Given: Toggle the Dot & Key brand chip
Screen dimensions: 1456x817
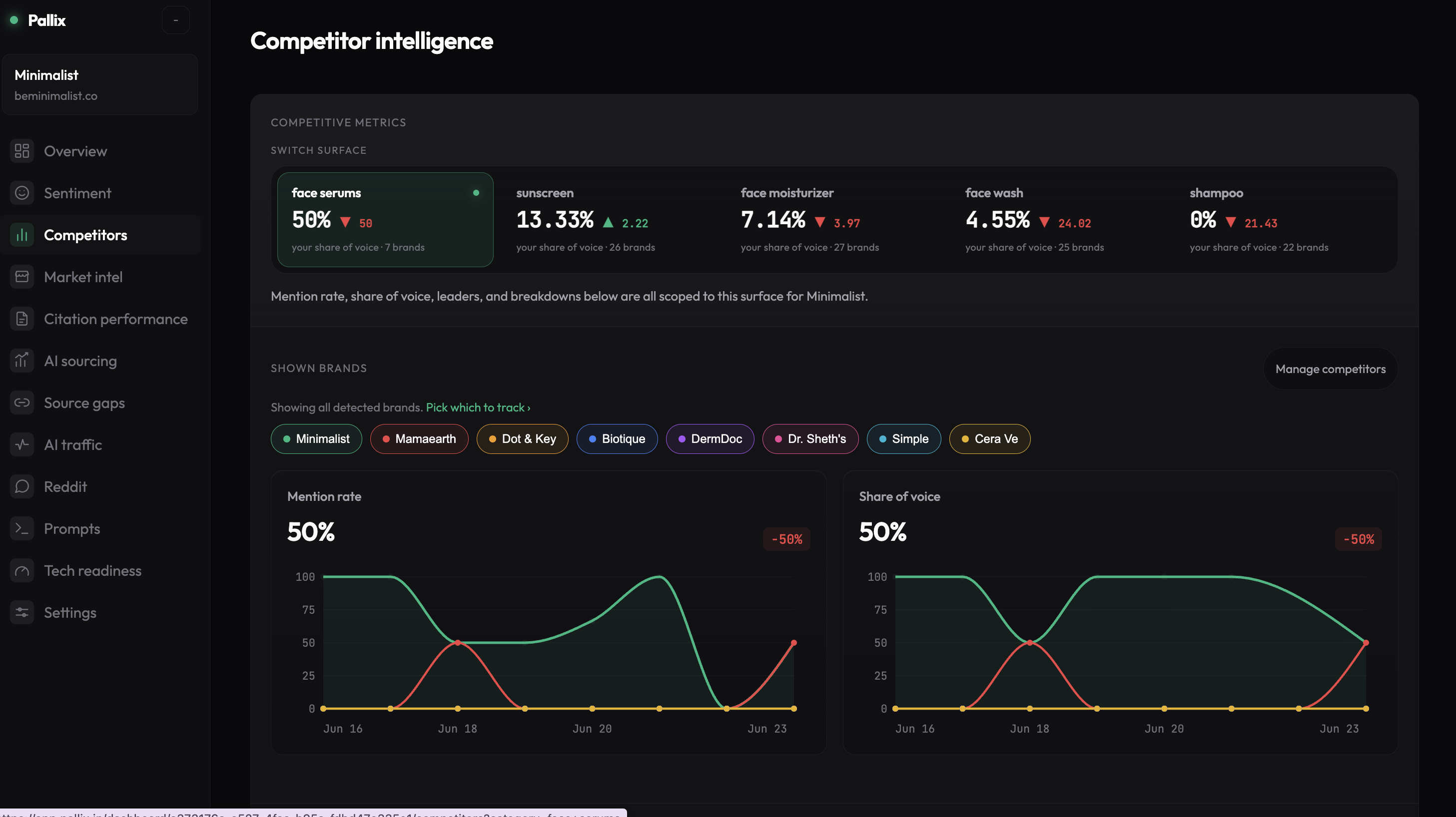Looking at the screenshot, I should (x=522, y=438).
